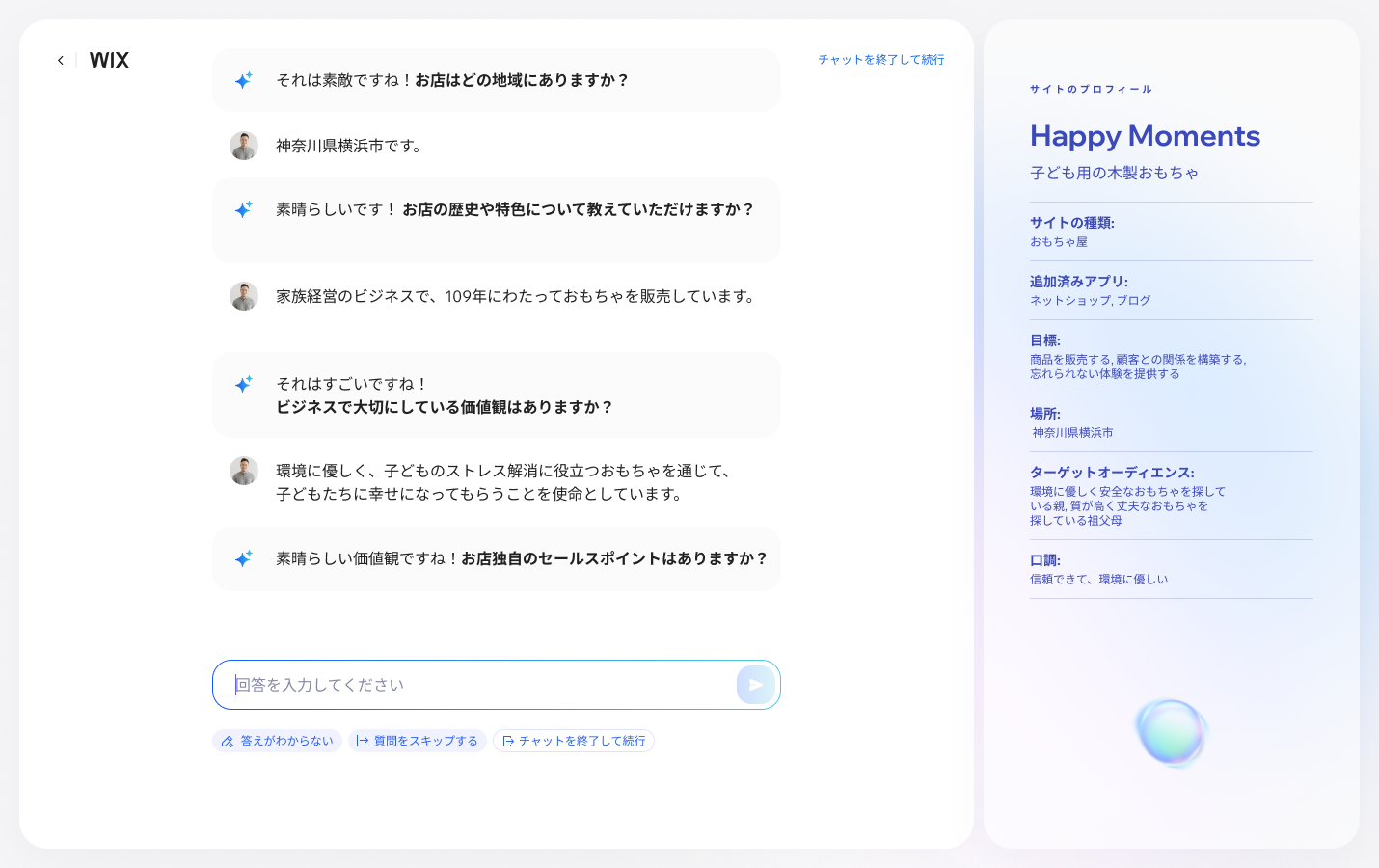Viewport: 1379px width, 868px height.
Task: Open チャットを終了して続行 link at top right
Action: pyautogui.click(x=880, y=59)
